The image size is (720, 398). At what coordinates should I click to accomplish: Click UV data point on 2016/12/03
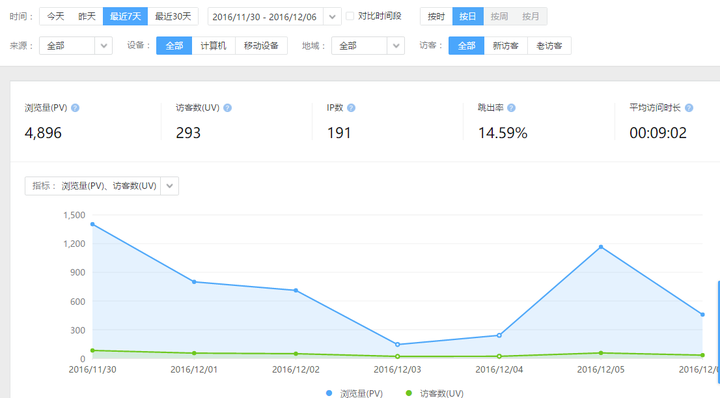pyautogui.click(x=398, y=356)
